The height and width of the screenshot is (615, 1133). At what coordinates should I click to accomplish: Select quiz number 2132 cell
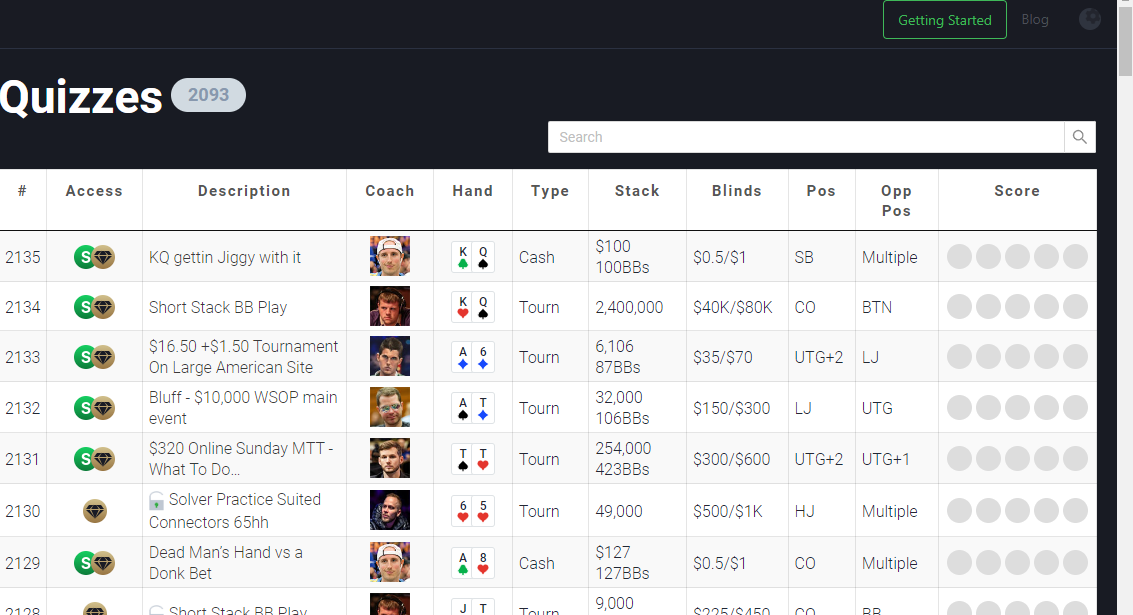pos(22,408)
